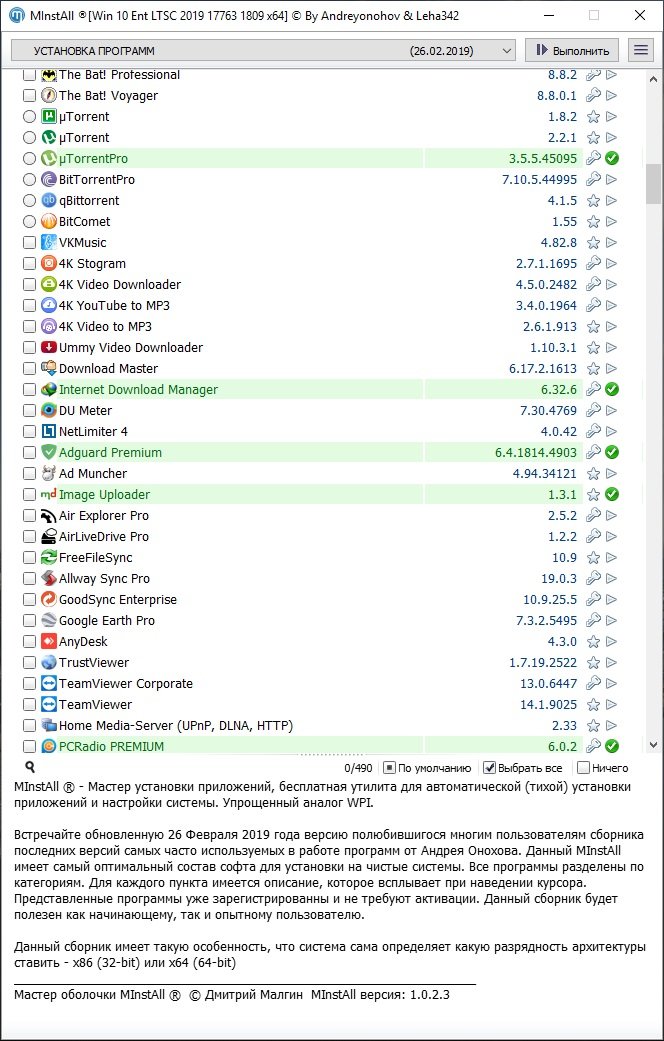664x1041 pixels.
Task: Open the hamburger menu at top right
Action: pos(640,50)
